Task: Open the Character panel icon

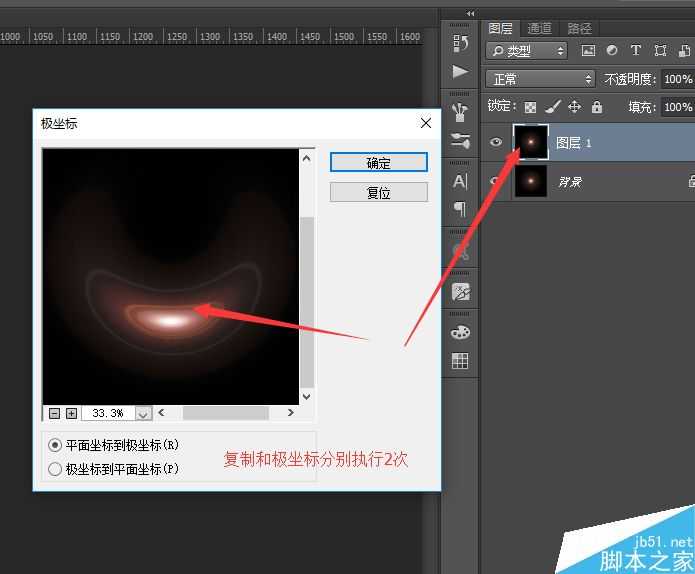Action: [460, 181]
